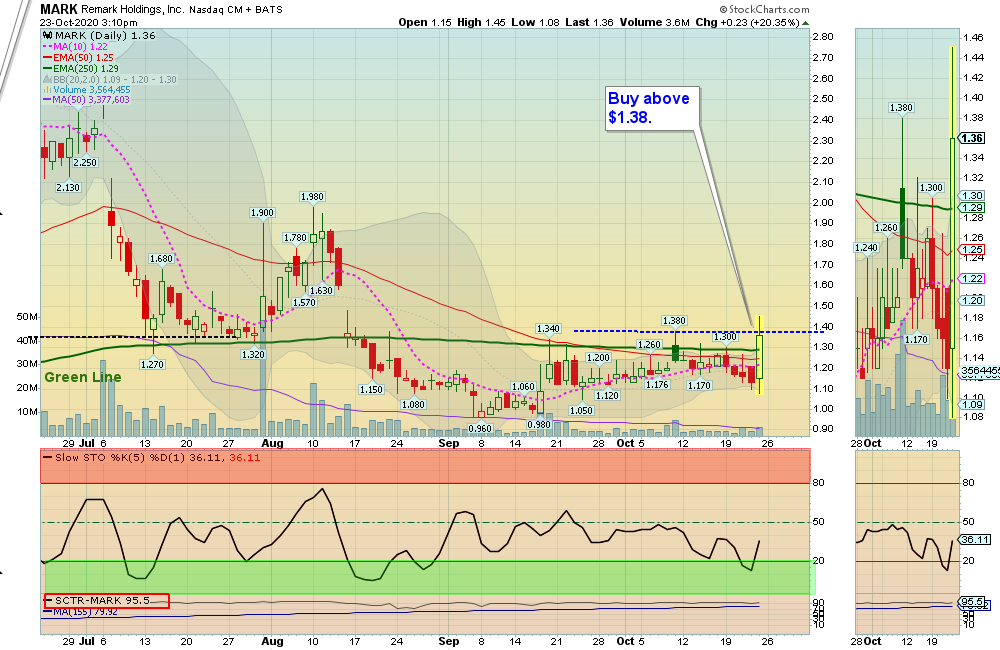Click the black 1.36 last-price tag on the zoom axis
1000x650 pixels.
click(x=973, y=138)
